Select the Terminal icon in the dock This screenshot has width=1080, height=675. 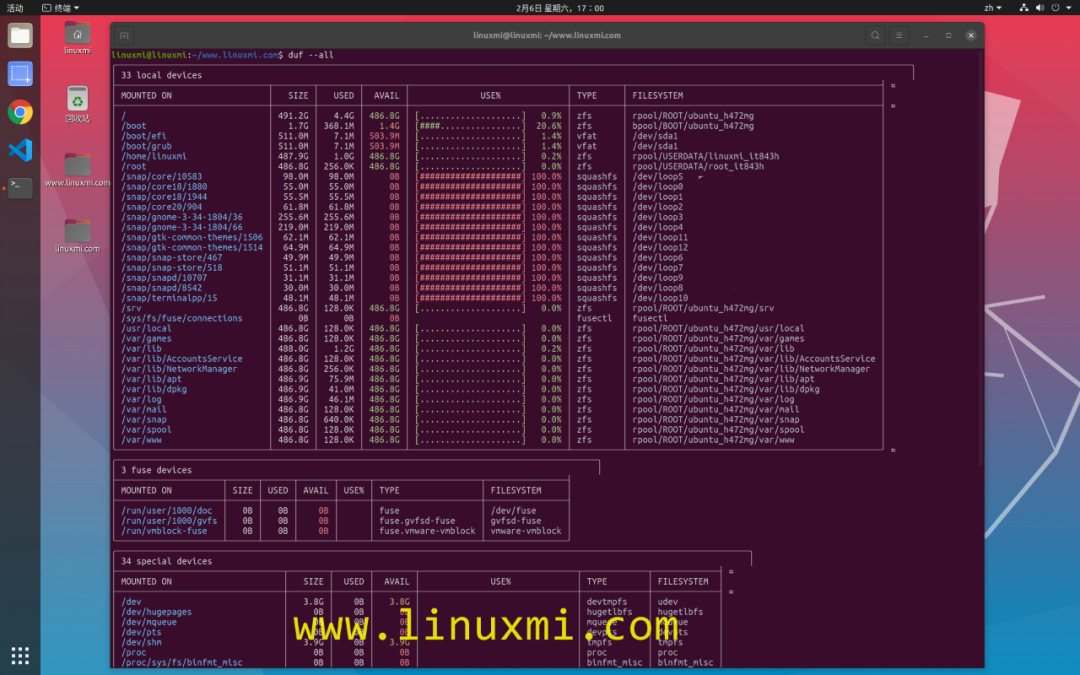pos(20,187)
